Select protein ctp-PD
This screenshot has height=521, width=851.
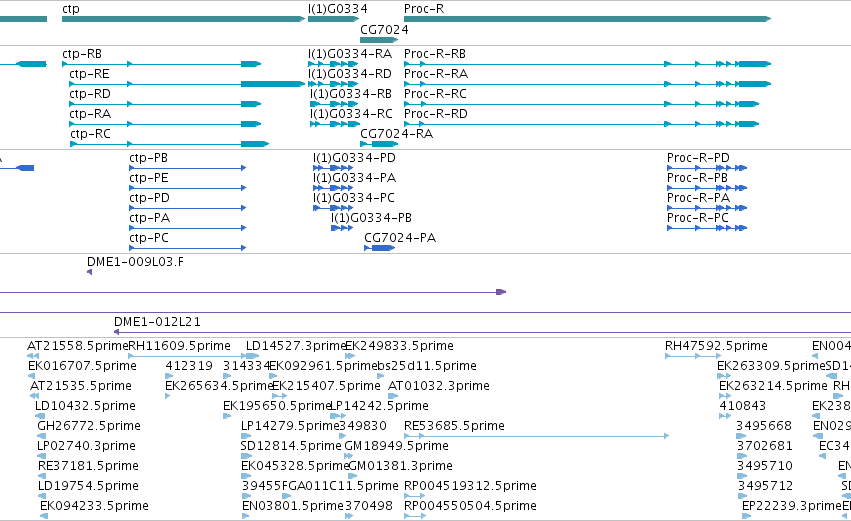coord(187,208)
